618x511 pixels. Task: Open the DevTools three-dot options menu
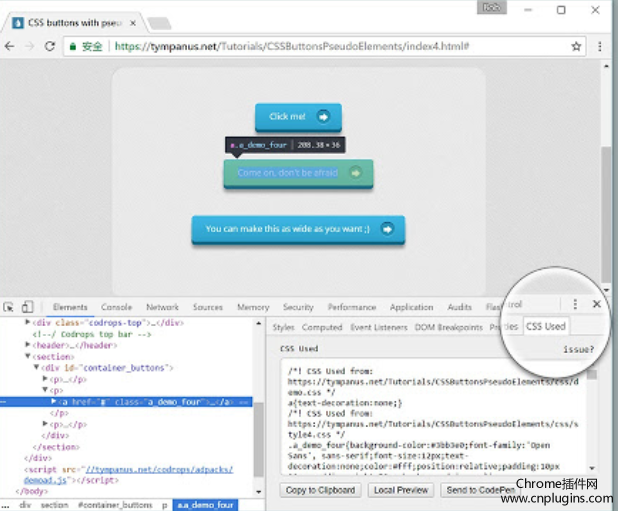pyautogui.click(x=575, y=304)
